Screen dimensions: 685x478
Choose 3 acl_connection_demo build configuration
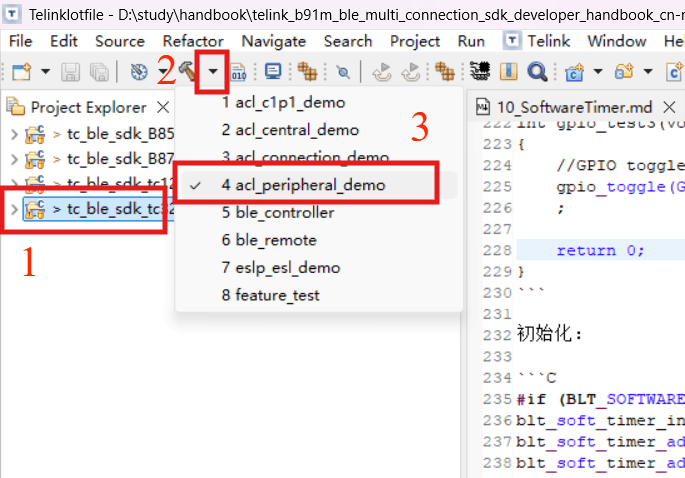coord(318,157)
